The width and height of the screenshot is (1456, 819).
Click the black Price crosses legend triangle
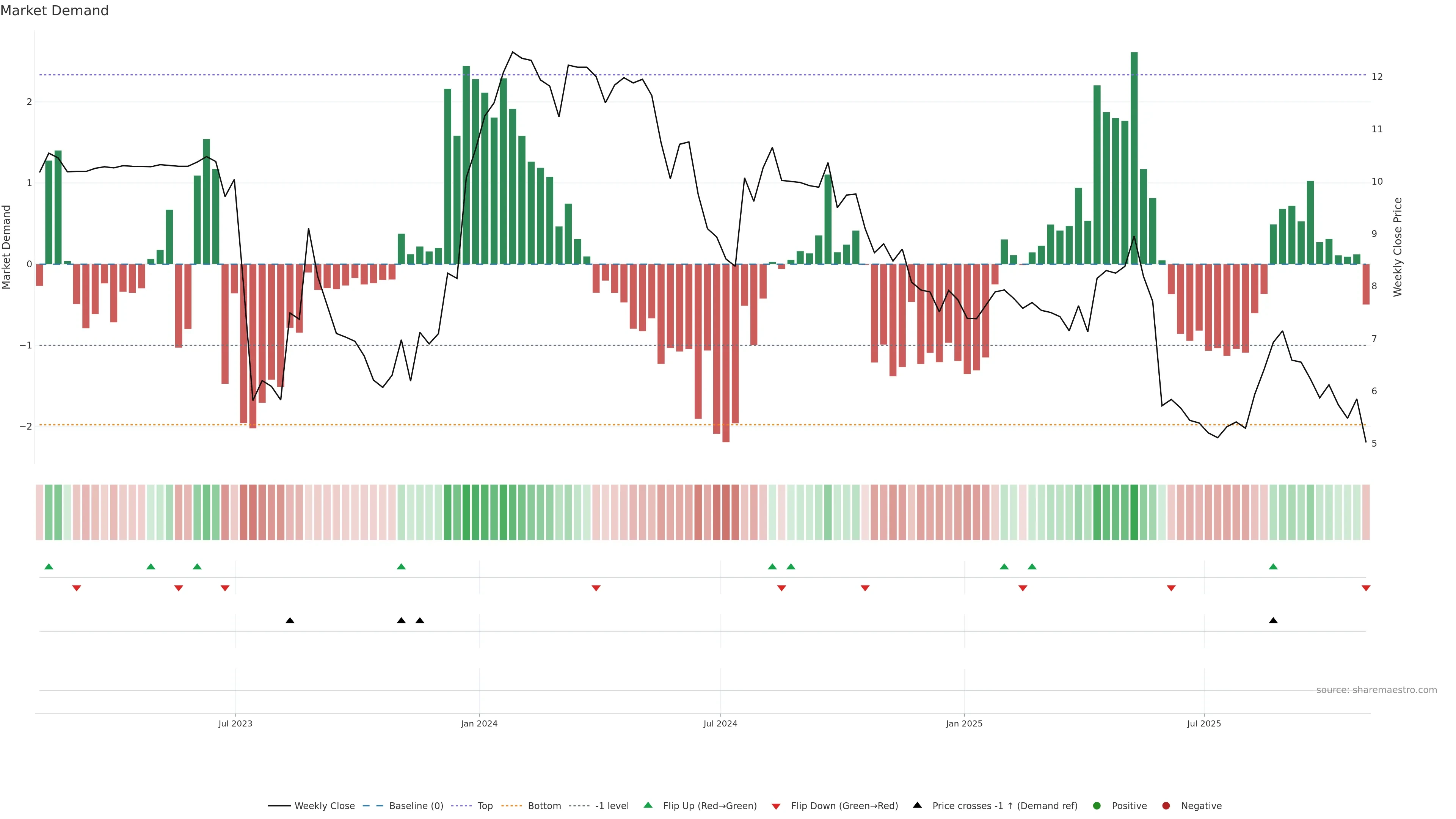[917, 805]
